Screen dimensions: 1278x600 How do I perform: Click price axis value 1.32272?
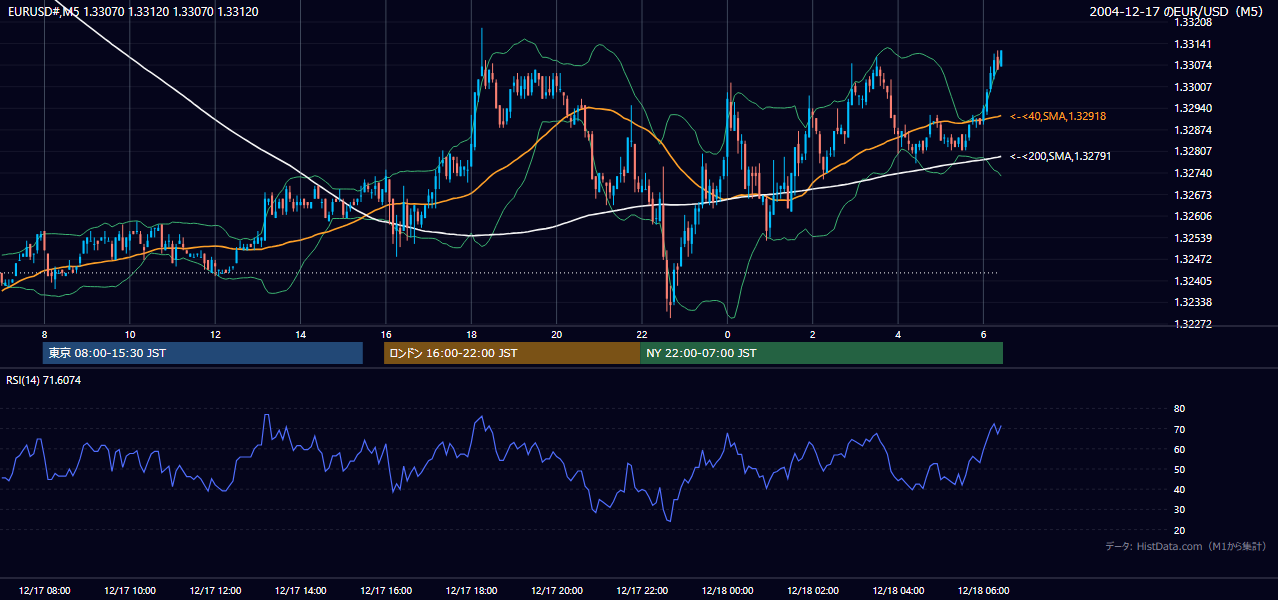pyautogui.click(x=1192, y=324)
